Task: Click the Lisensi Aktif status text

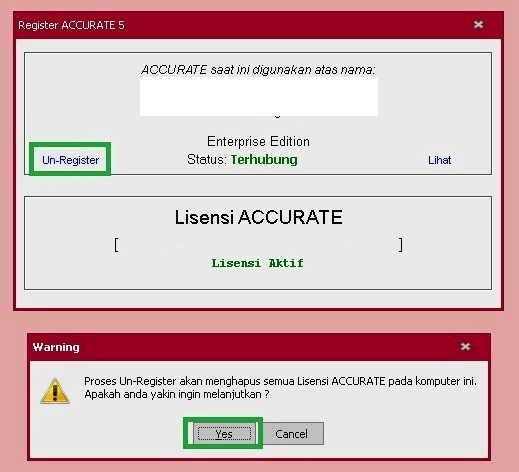Action: (257, 263)
